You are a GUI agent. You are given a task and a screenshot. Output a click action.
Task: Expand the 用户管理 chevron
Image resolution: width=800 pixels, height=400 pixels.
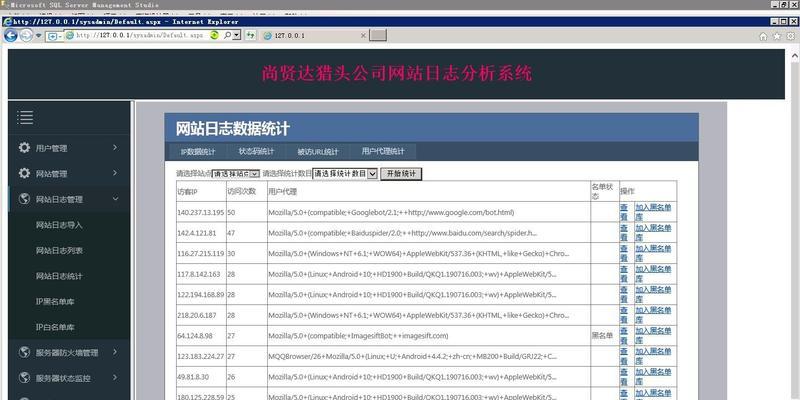pyautogui.click(x=115, y=147)
